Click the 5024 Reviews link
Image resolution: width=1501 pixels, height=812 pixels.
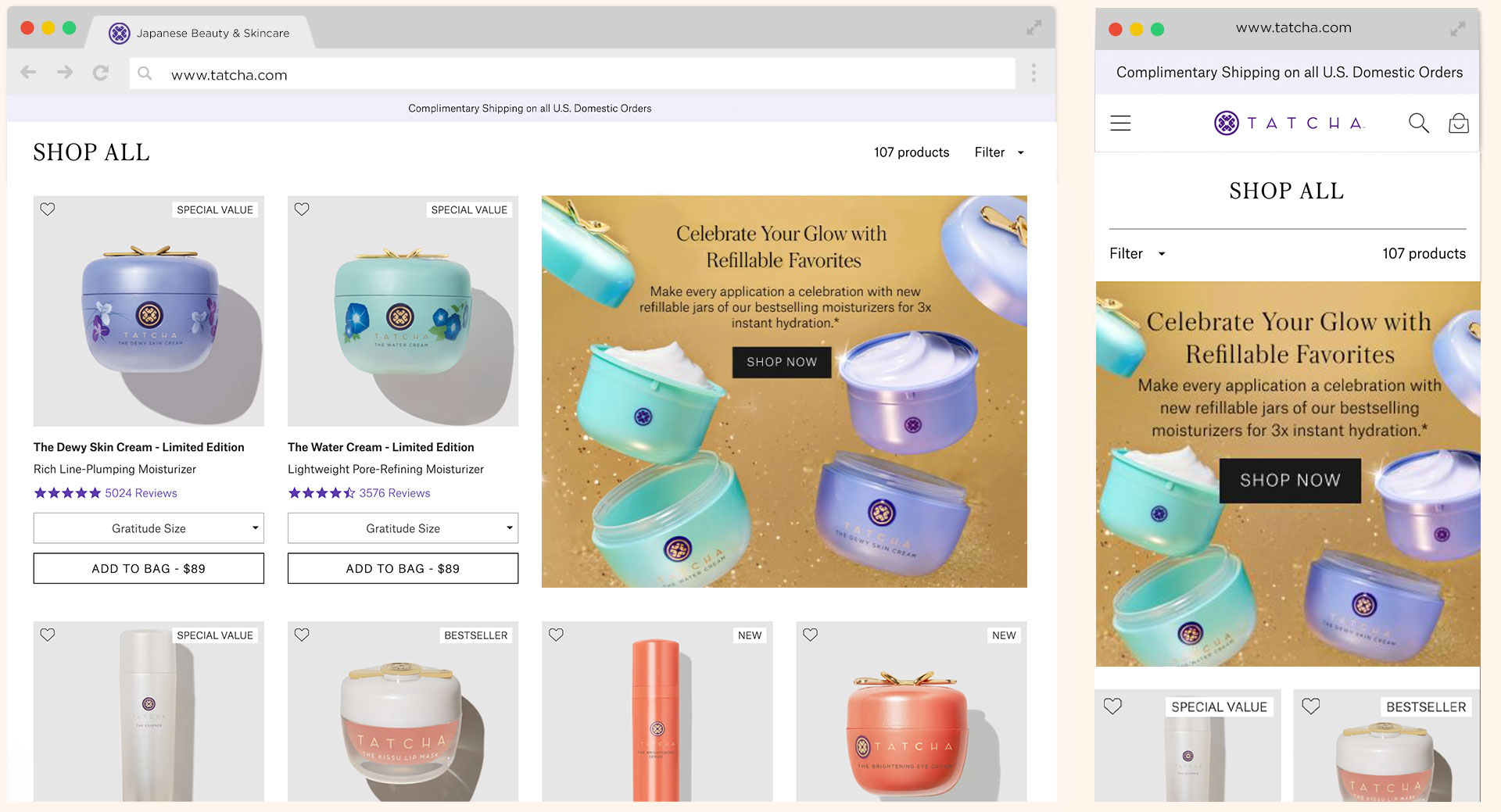[141, 493]
